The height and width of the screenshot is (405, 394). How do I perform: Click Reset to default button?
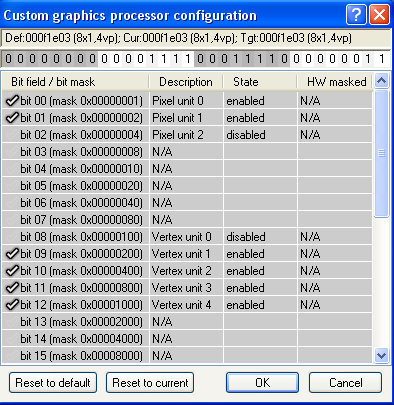pyautogui.click(x=53, y=383)
